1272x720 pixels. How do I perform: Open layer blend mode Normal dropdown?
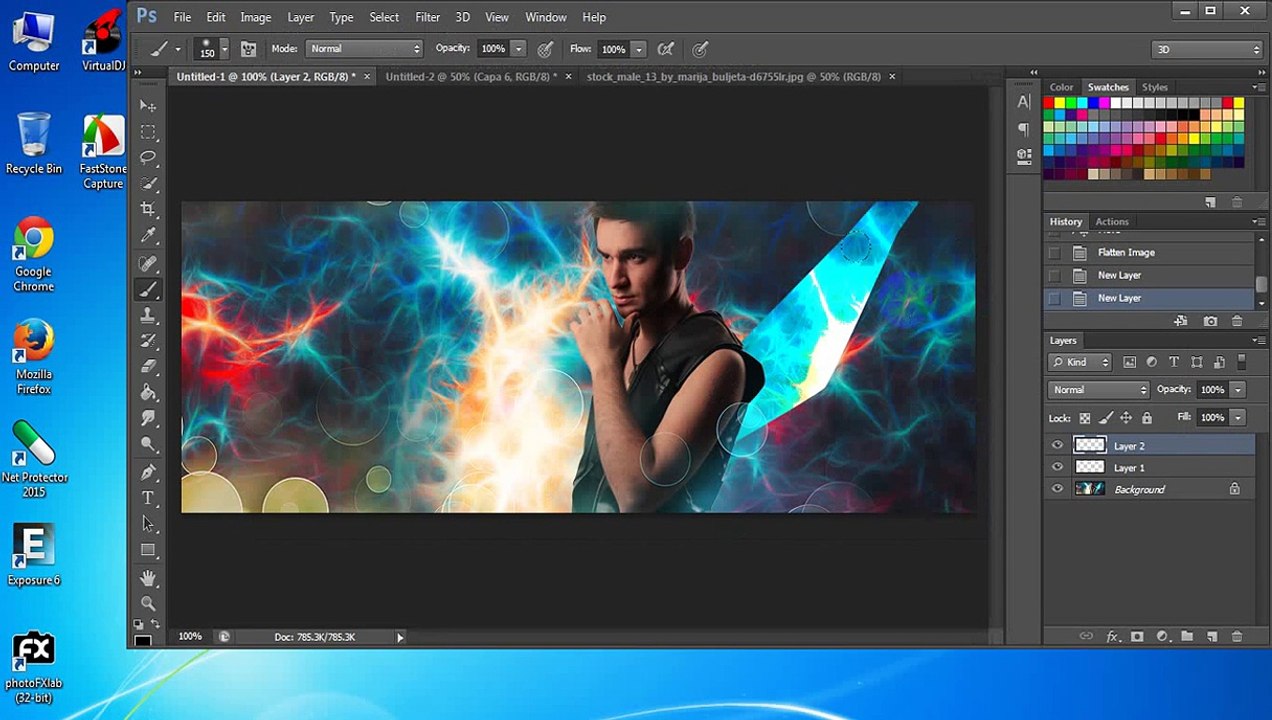point(1099,390)
